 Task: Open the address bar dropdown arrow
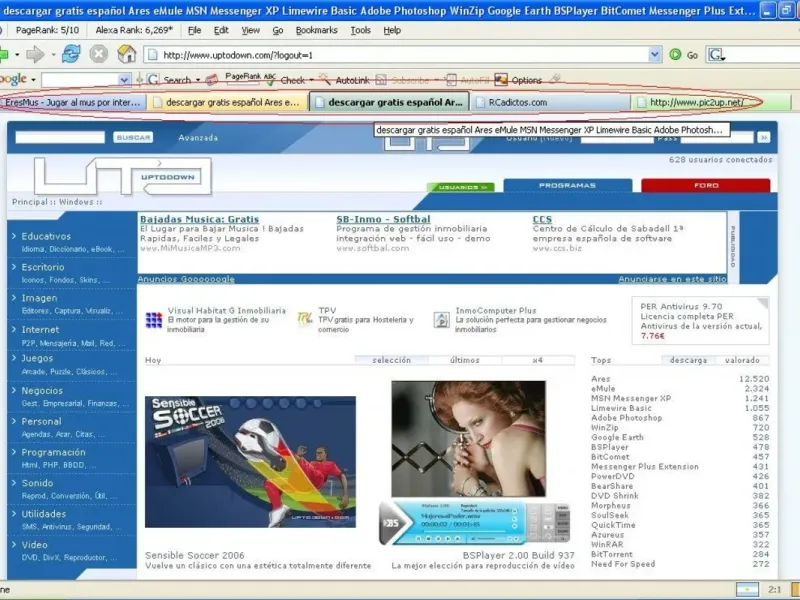[x=655, y=55]
